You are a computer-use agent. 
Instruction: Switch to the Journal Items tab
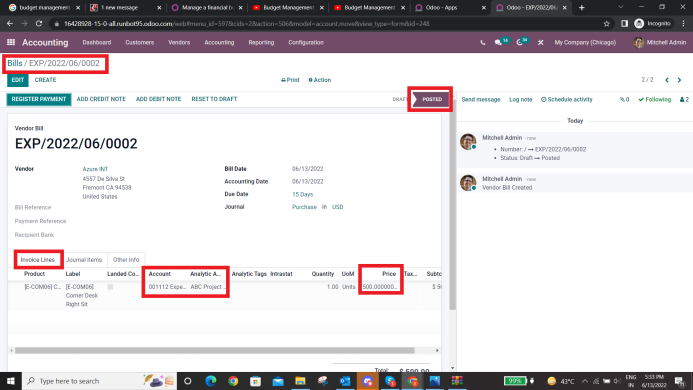coord(84,260)
